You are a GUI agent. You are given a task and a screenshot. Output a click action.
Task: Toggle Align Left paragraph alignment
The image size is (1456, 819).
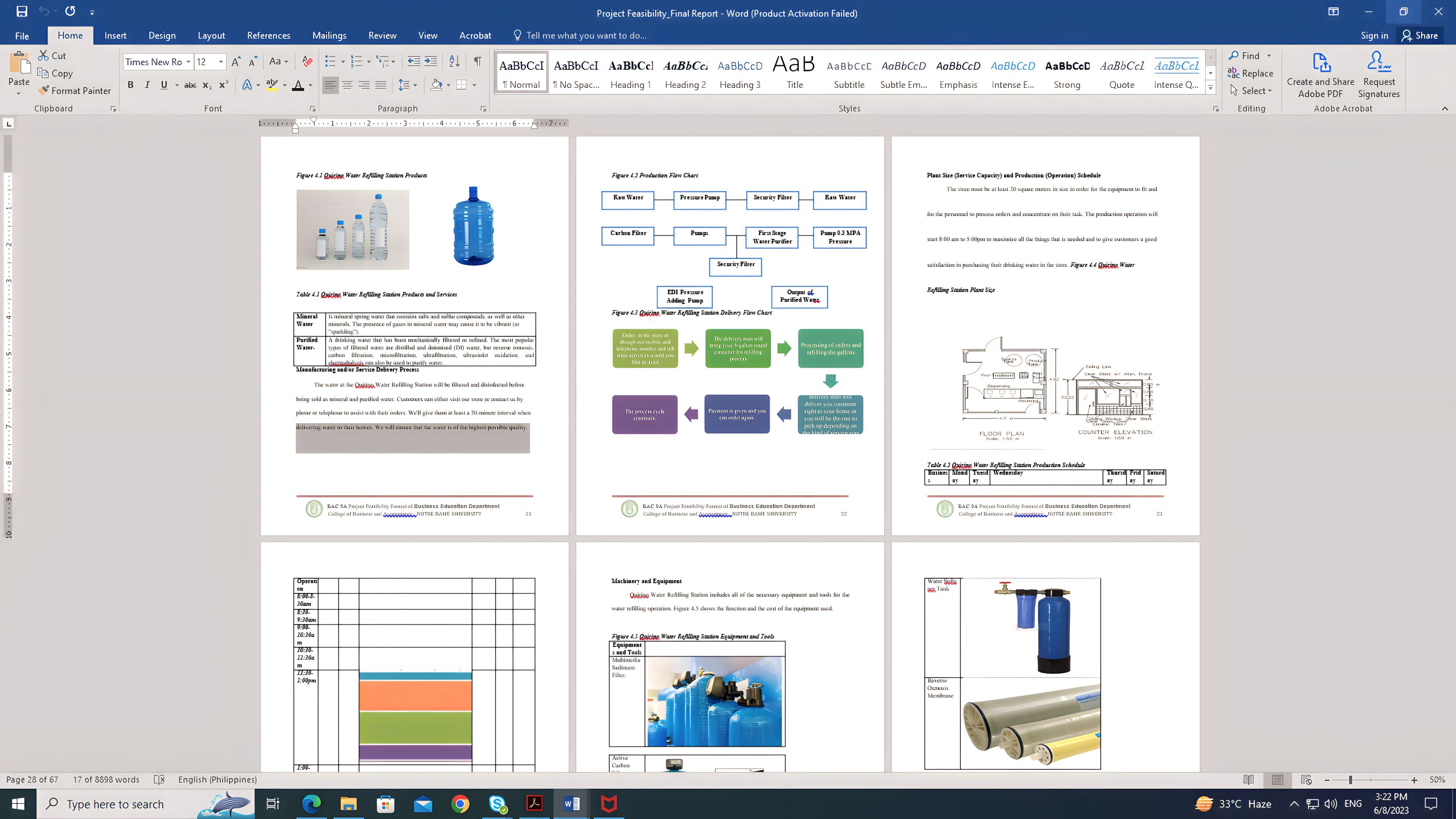point(330,85)
